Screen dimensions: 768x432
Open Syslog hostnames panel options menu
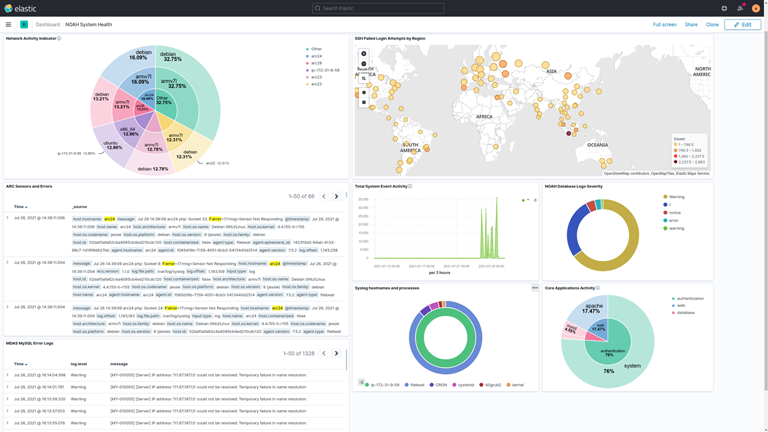535,288
